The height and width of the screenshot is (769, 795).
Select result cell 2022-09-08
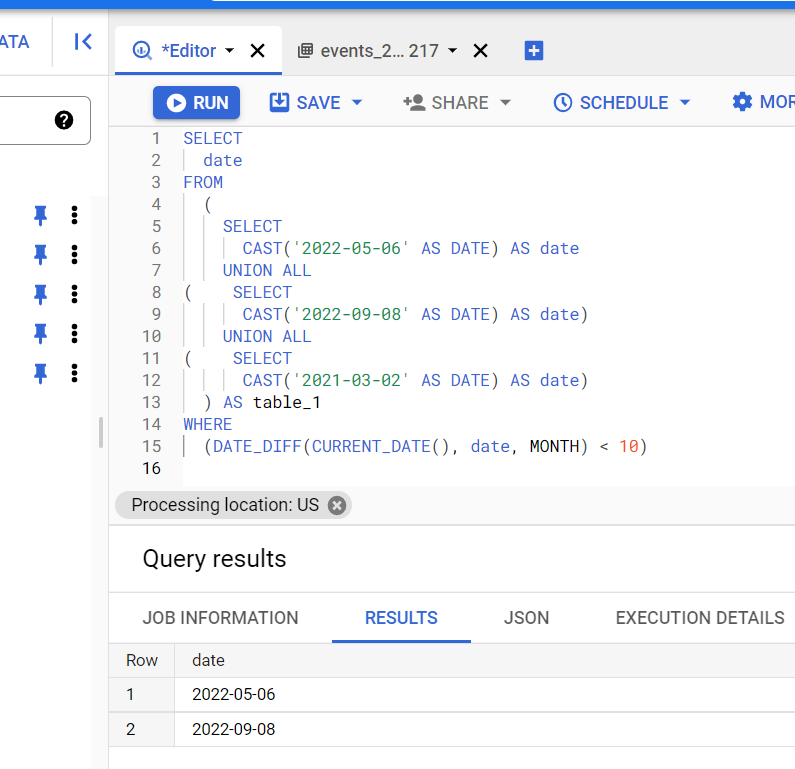point(234,729)
